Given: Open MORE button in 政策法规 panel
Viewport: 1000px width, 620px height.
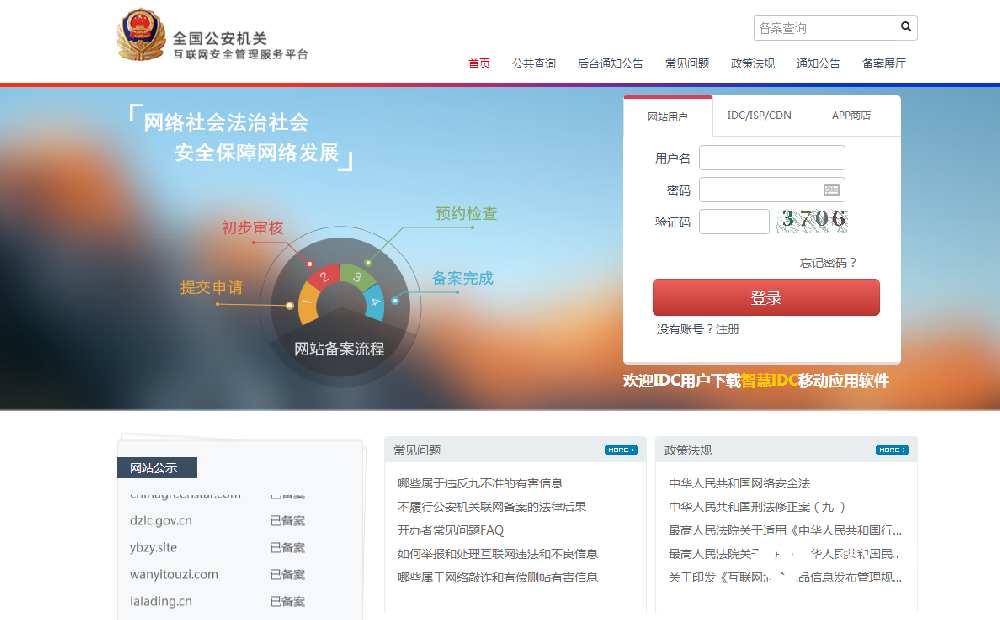Looking at the screenshot, I should coord(891,450).
